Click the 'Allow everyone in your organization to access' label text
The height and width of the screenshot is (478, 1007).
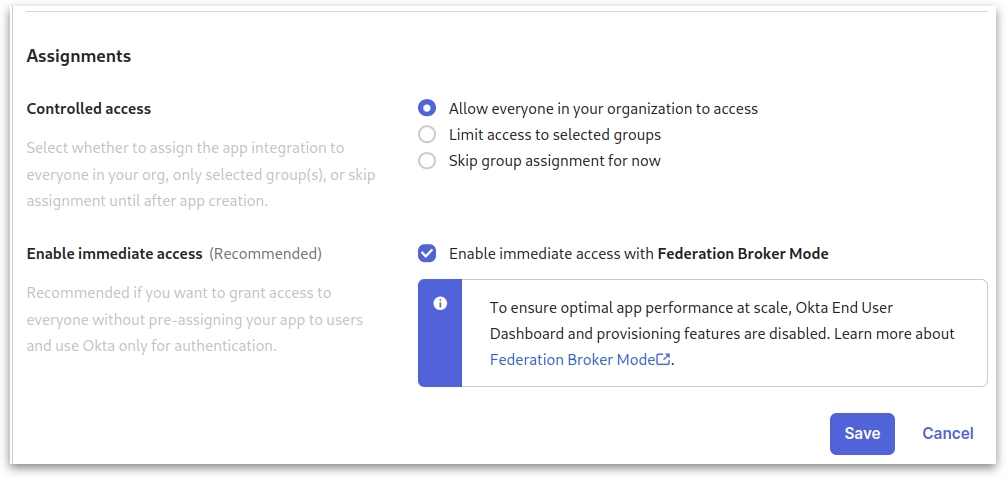point(603,109)
